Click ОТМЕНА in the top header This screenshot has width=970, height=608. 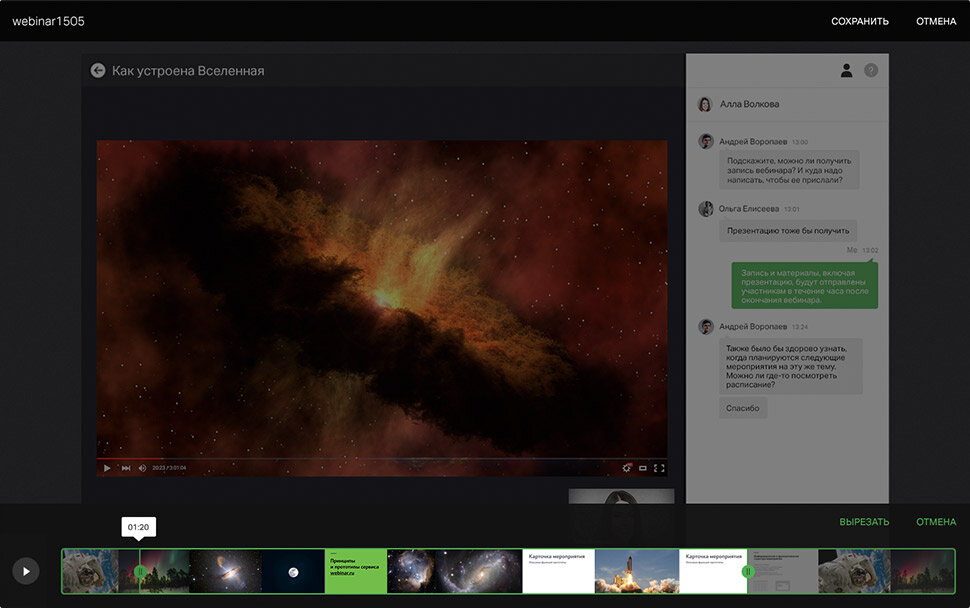pyautogui.click(x=936, y=21)
